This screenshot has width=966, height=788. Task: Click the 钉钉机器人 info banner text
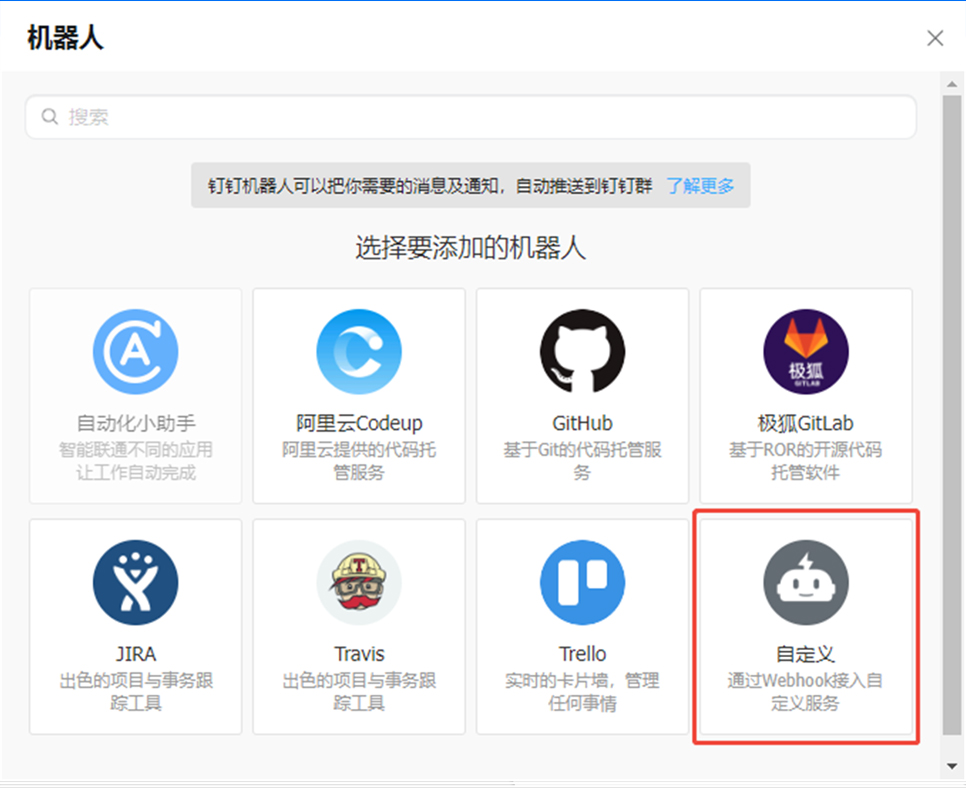pos(429,185)
